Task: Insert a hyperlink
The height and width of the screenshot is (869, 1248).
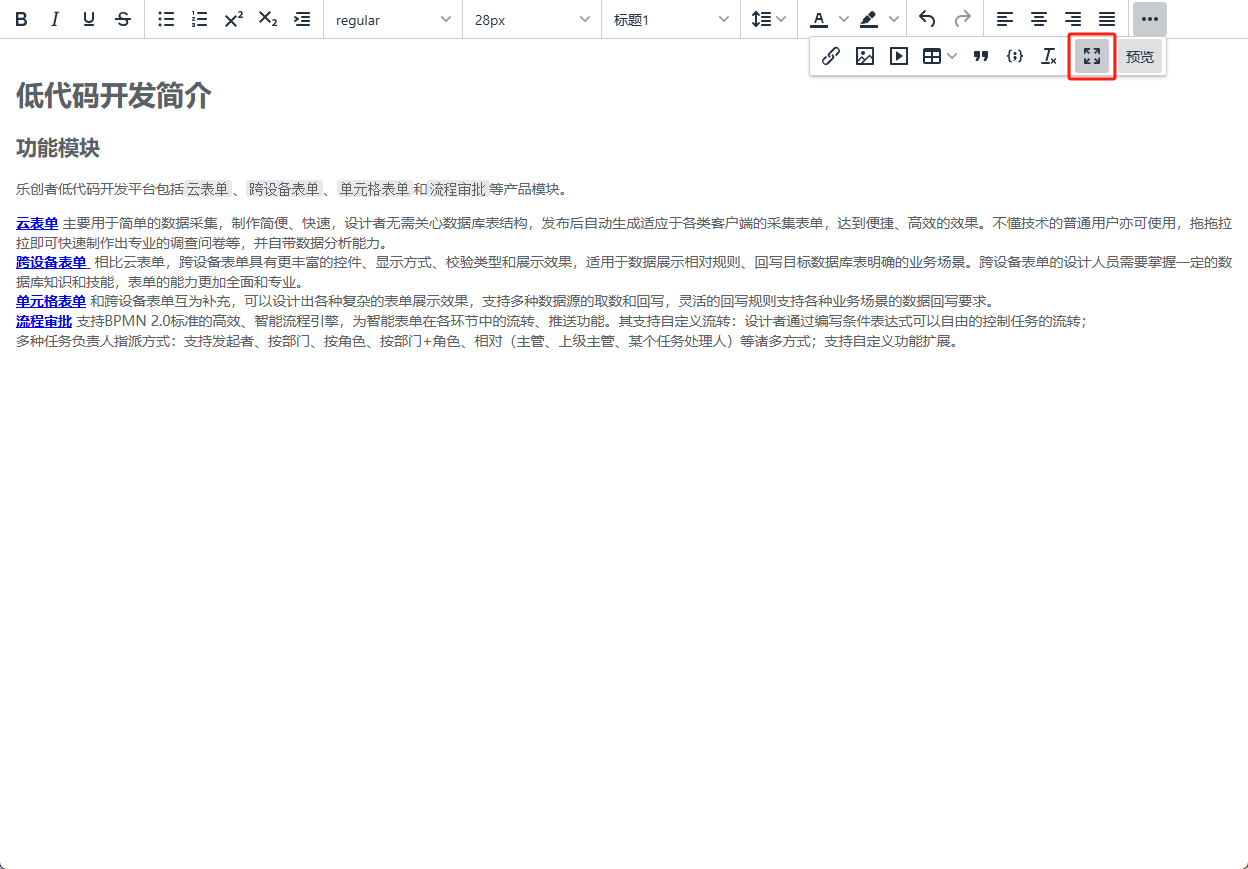Action: (x=830, y=57)
